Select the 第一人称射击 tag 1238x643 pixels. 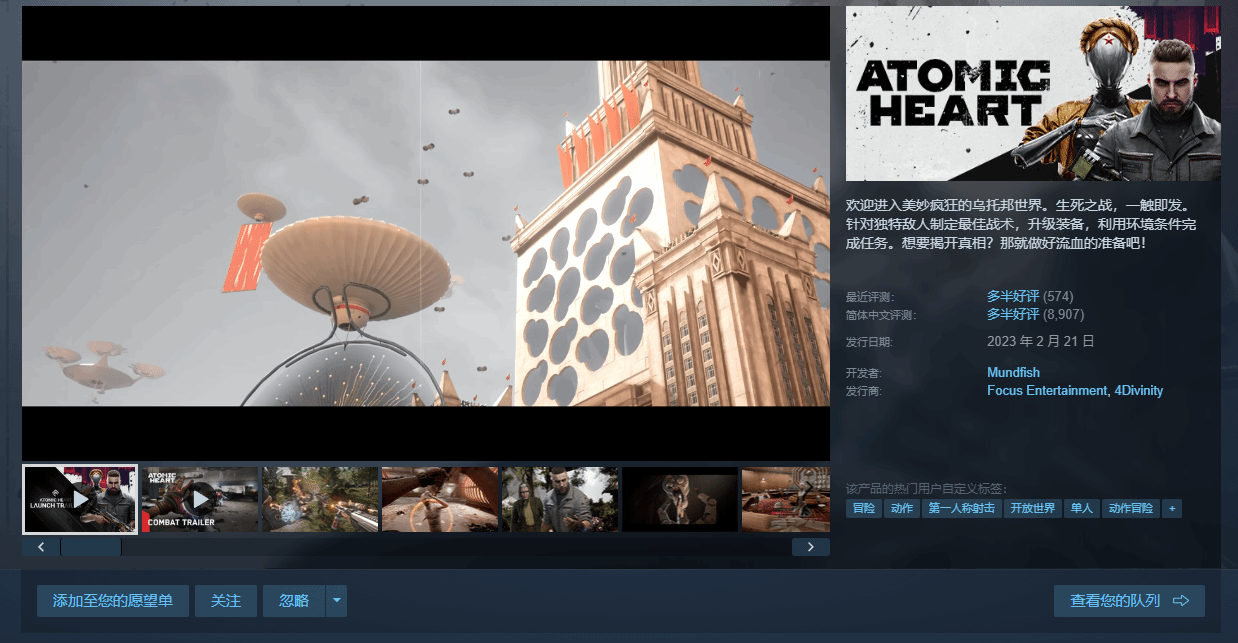tap(961, 508)
